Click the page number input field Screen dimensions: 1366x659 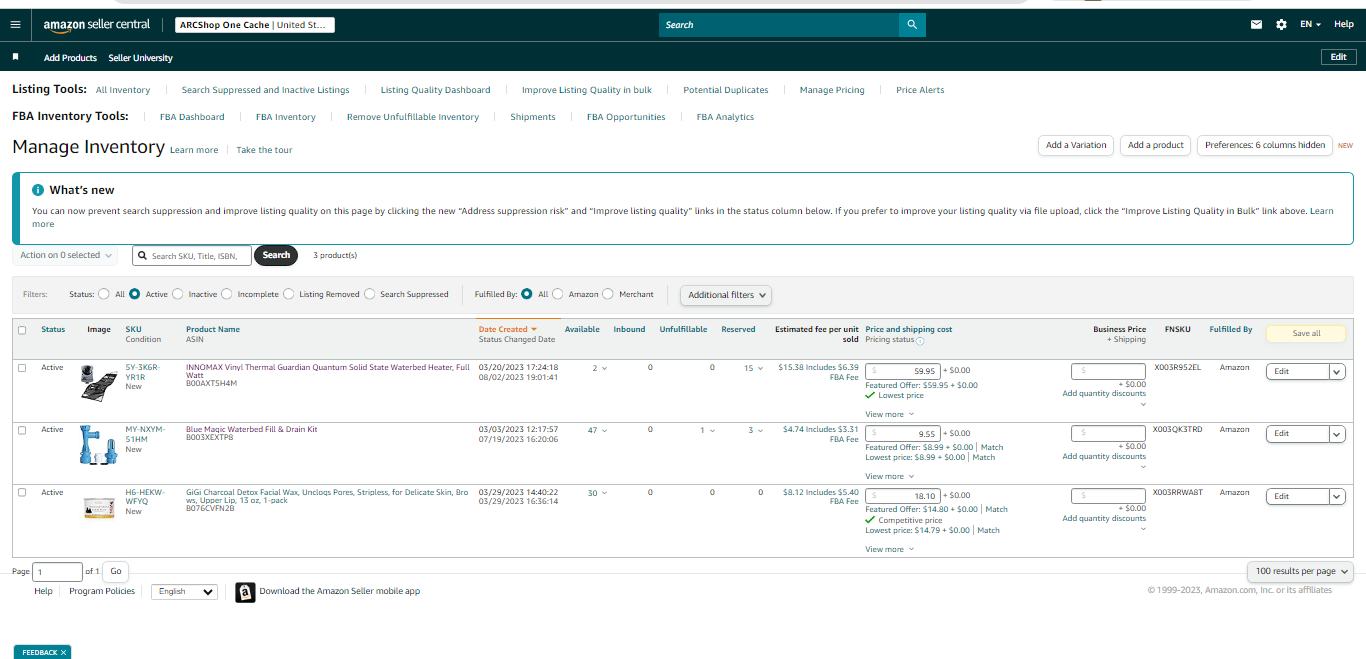tap(58, 572)
